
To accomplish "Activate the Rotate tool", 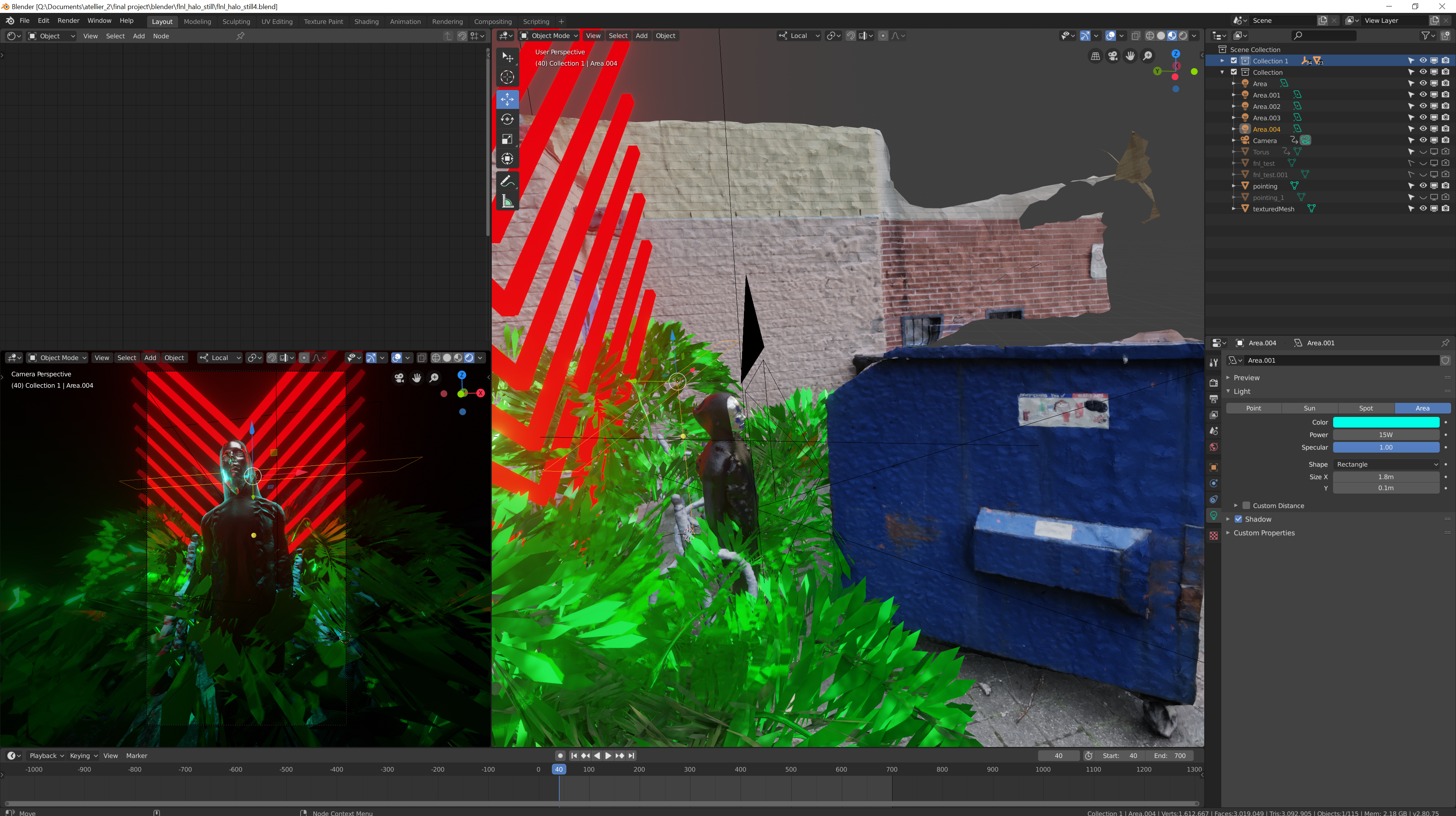I will [507, 119].
